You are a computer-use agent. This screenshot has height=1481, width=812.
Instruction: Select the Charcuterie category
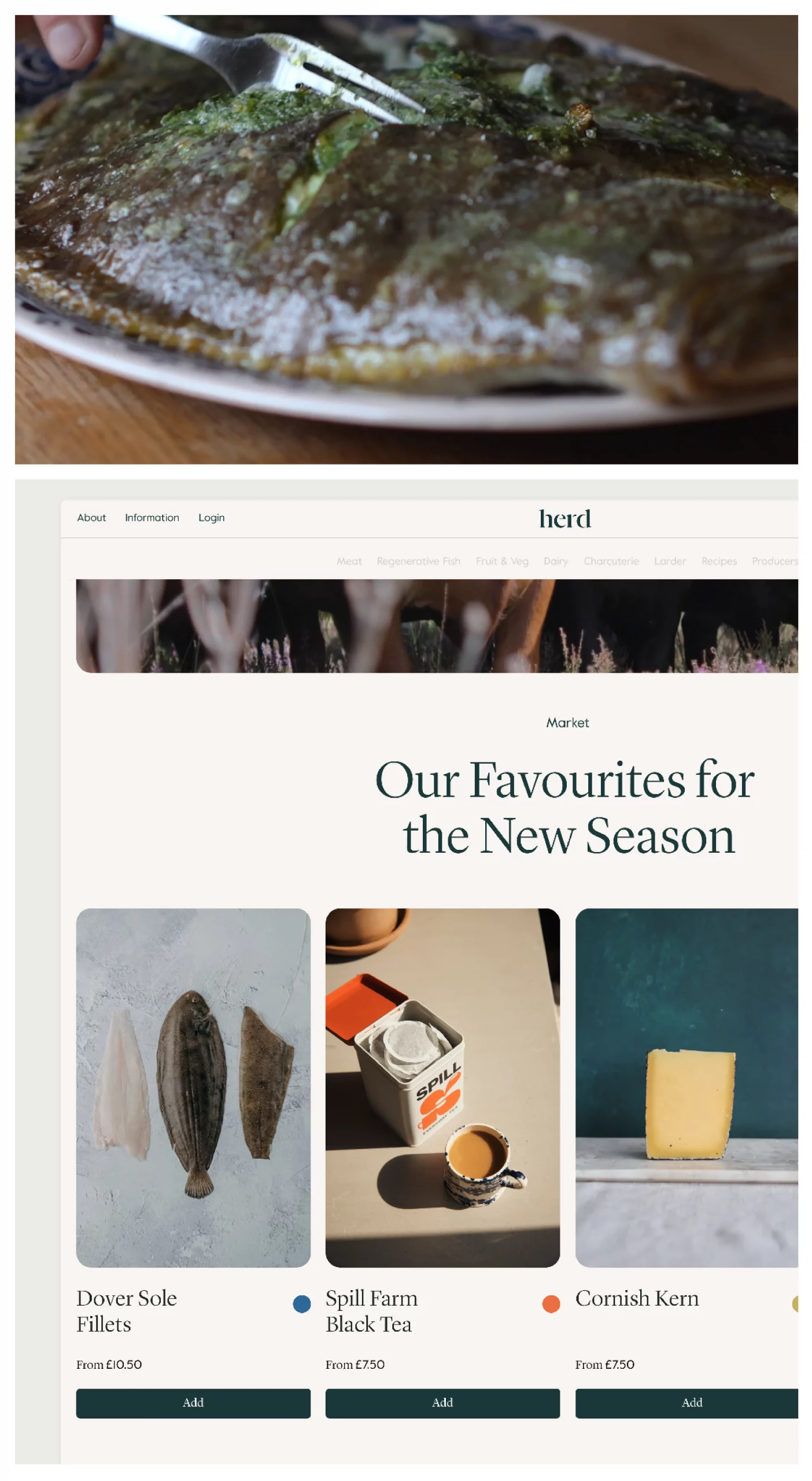coord(611,561)
